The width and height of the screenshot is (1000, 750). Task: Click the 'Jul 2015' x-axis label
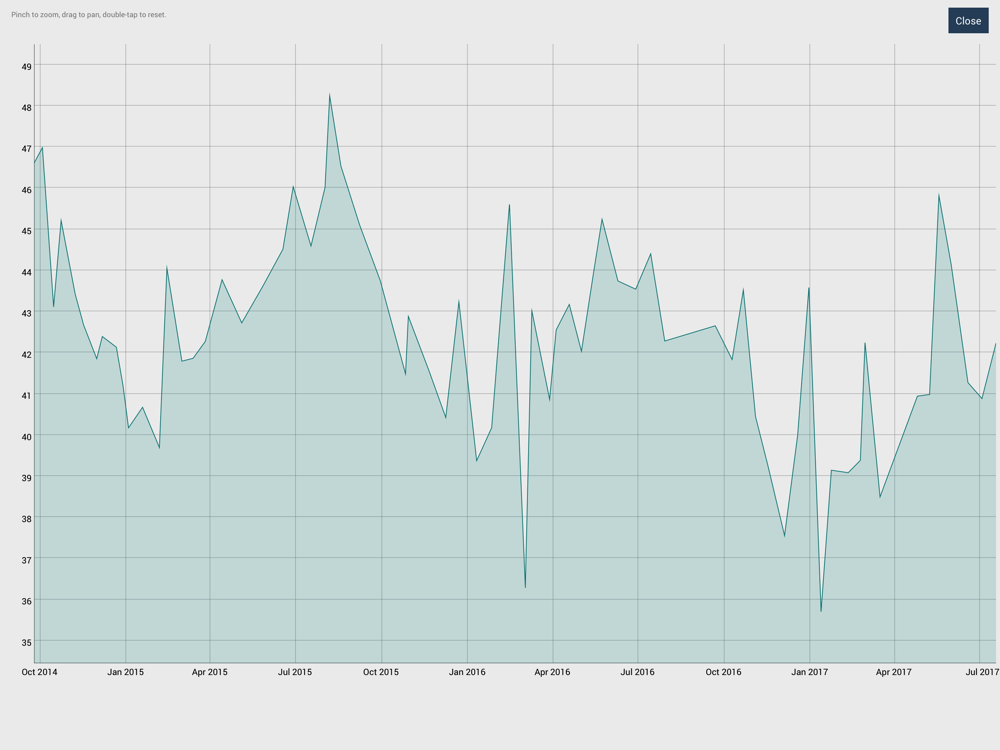(x=295, y=672)
